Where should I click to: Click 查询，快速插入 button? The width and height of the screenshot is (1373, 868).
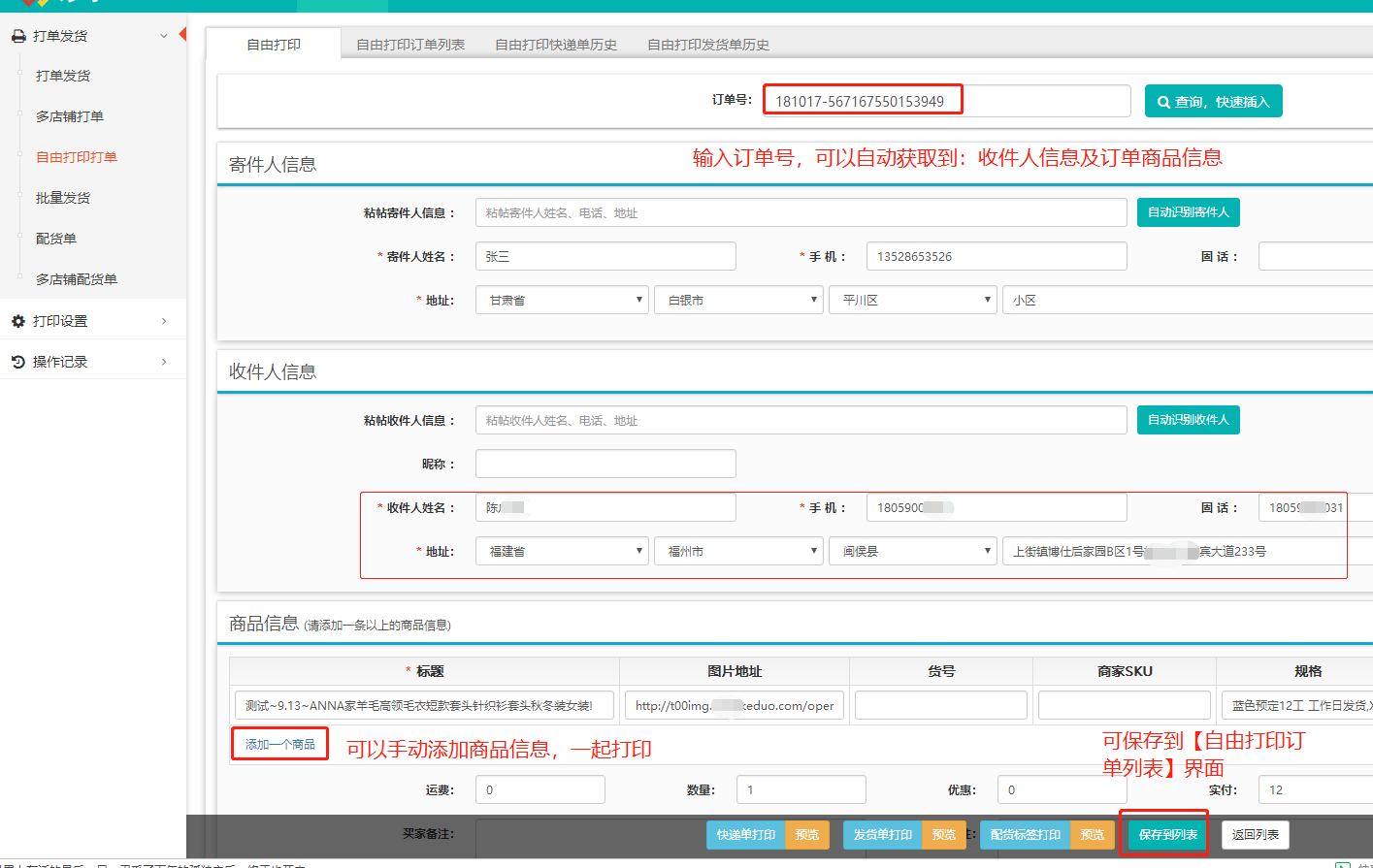tap(1214, 101)
